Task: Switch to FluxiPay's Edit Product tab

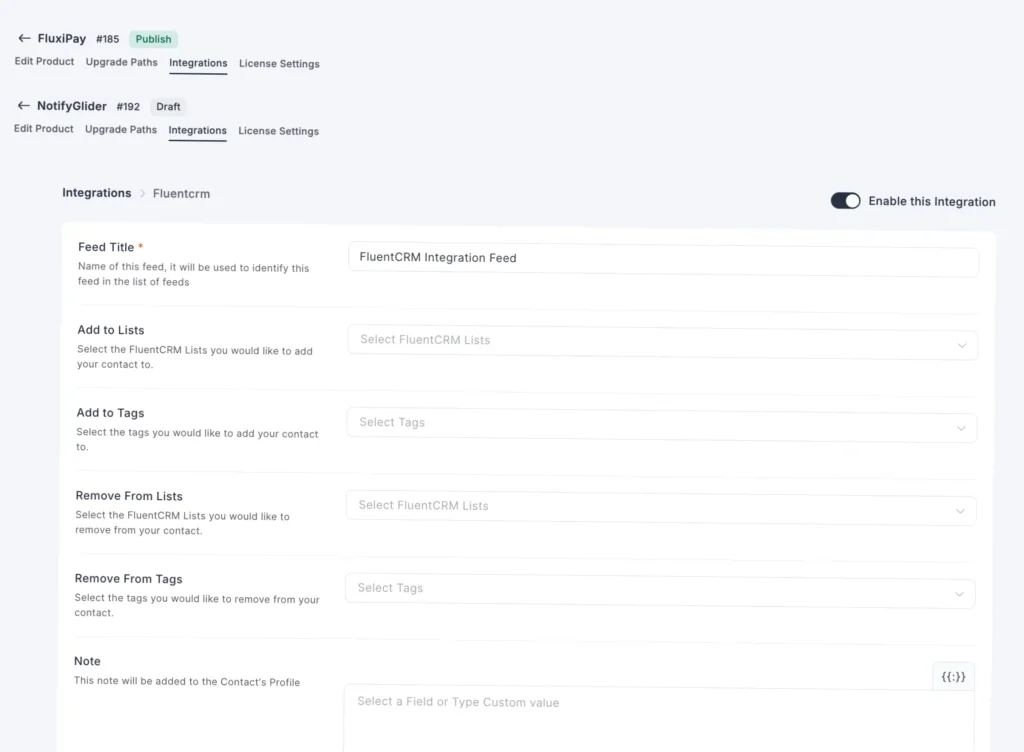Action: click(43, 62)
